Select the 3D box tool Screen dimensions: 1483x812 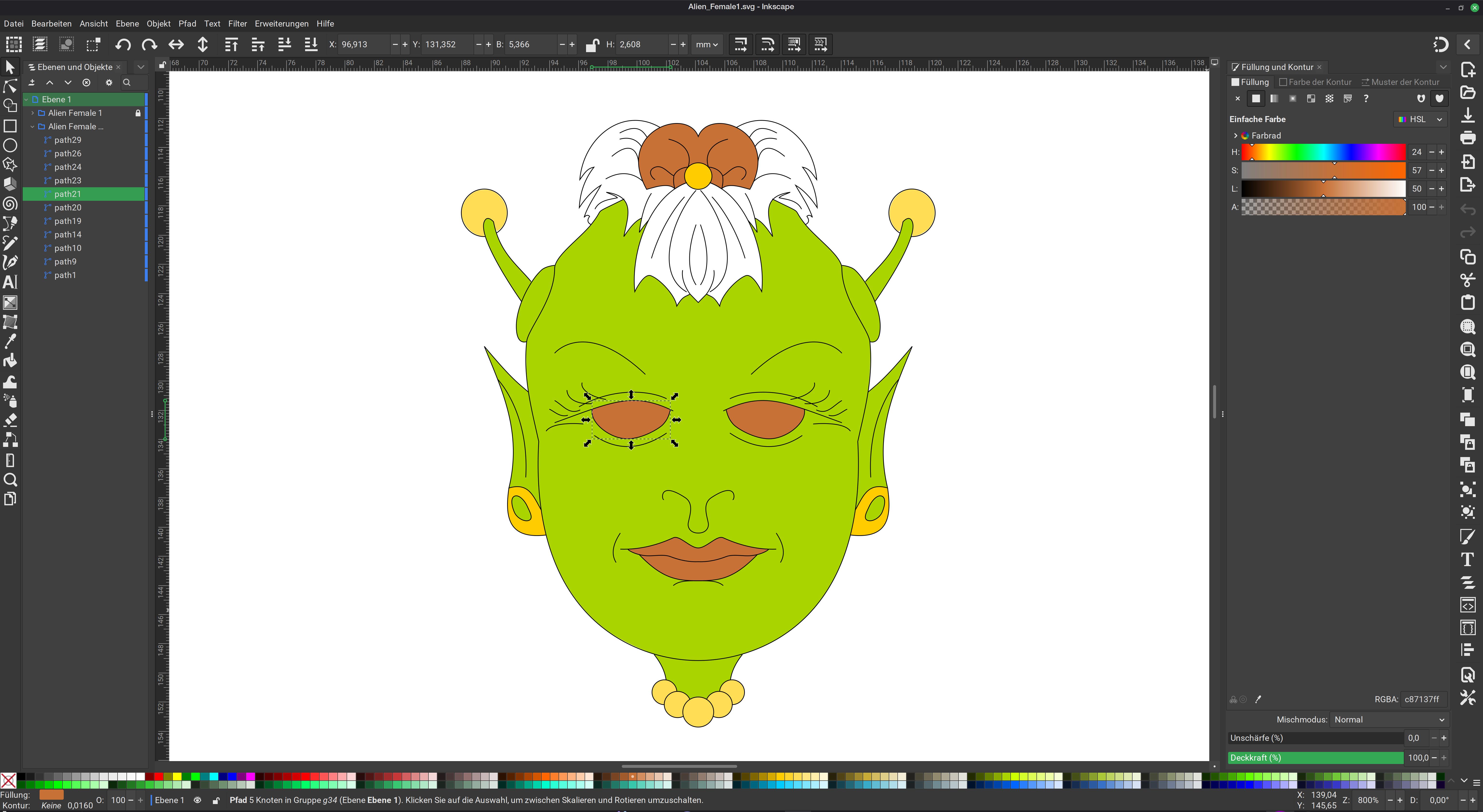tap(10, 184)
